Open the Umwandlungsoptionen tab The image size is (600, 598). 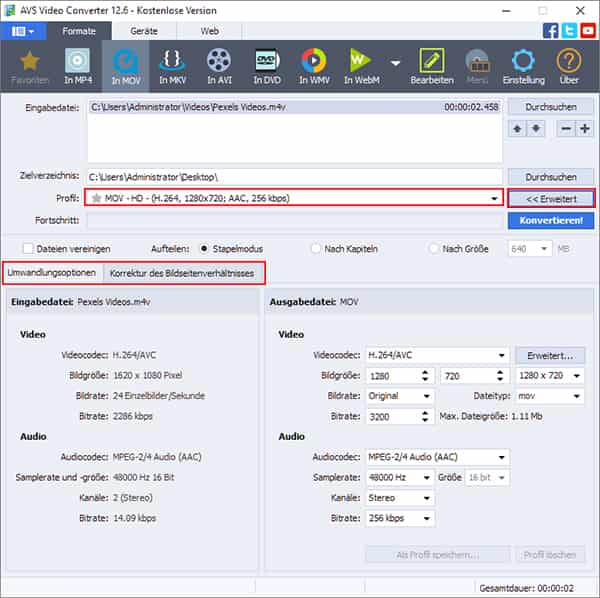[52, 273]
